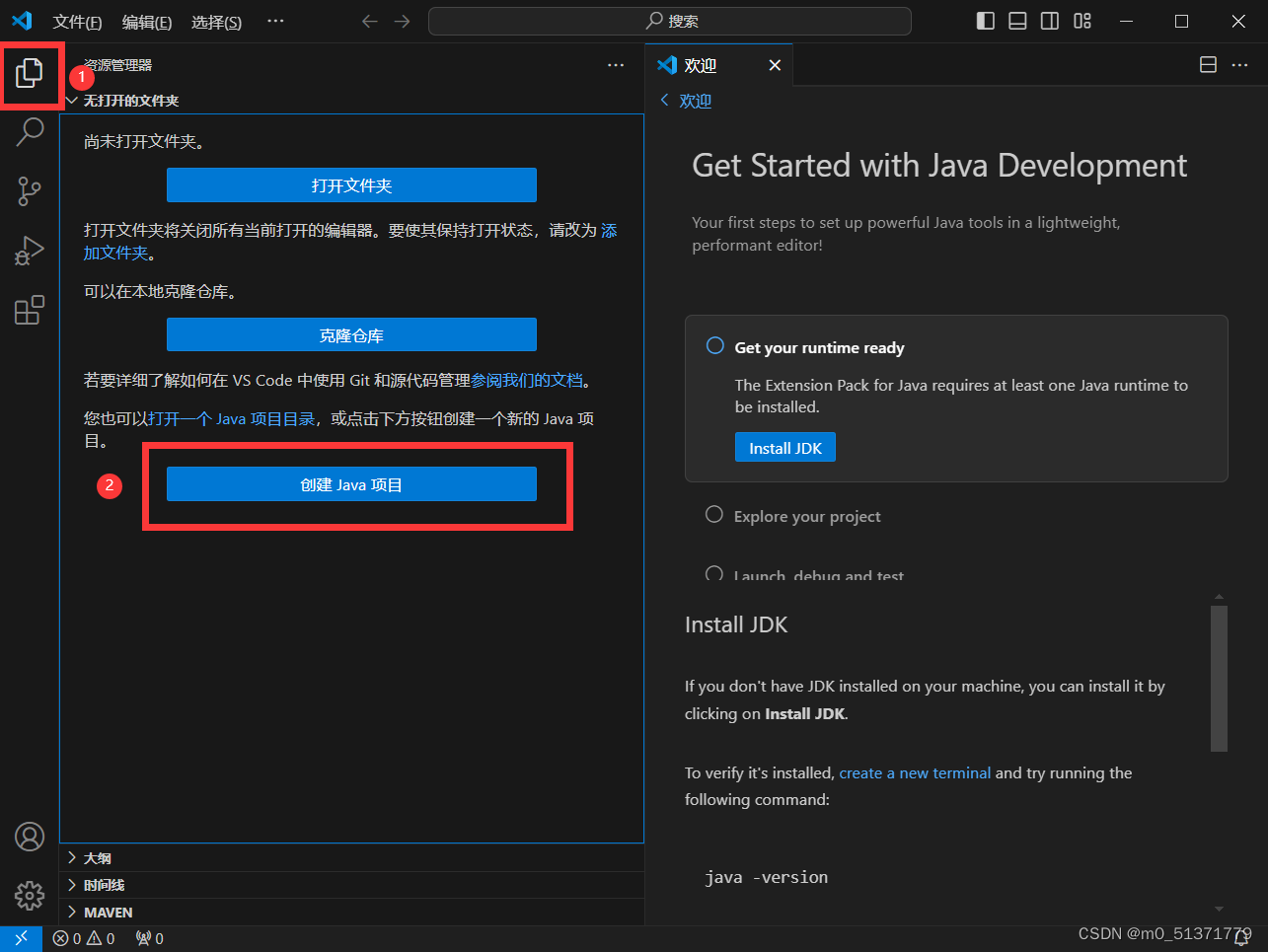This screenshot has width=1268, height=952.
Task: Open the 文件(F) menu
Action: (77, 22)
